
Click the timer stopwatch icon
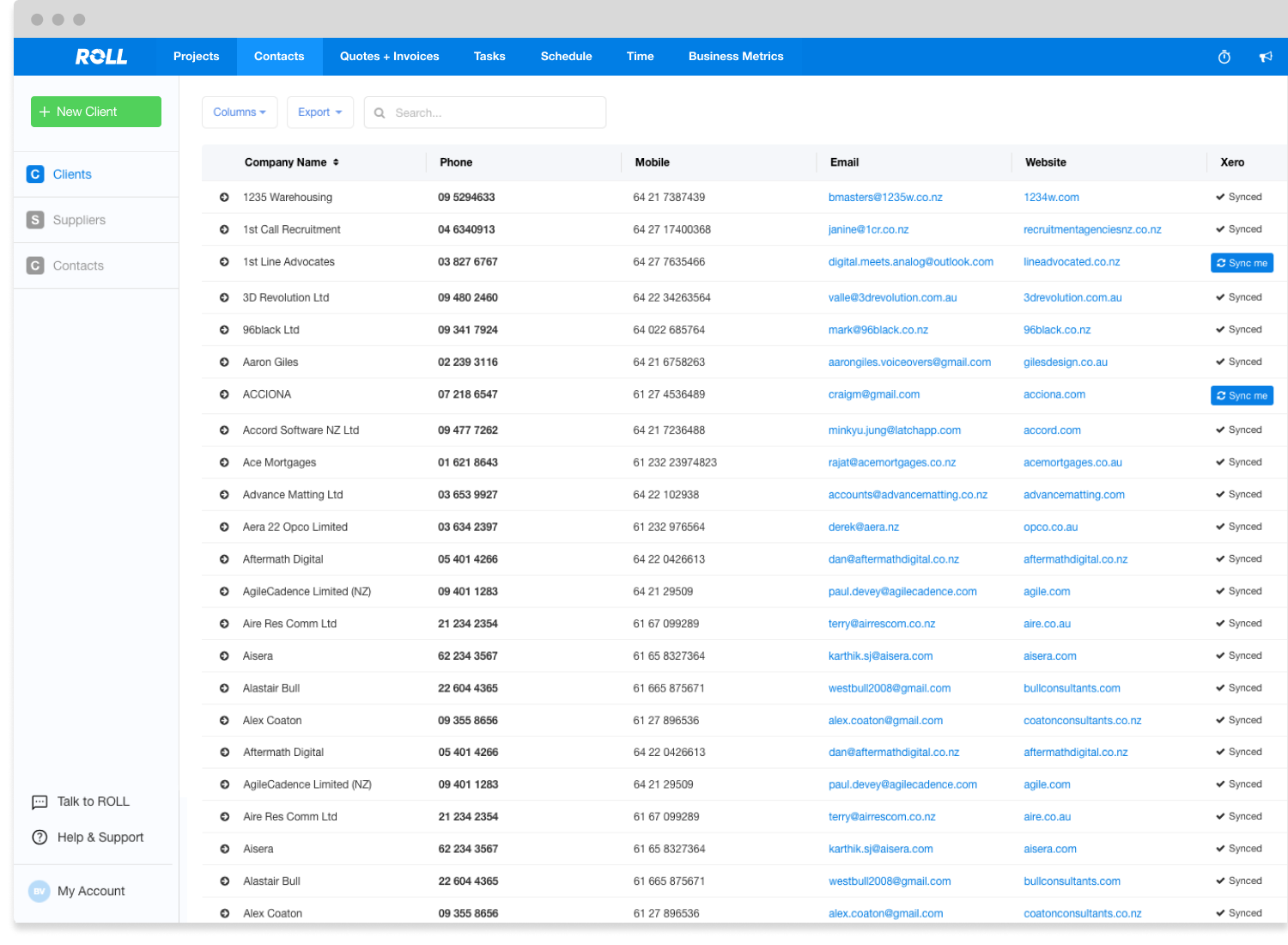tap(1224, 57)
